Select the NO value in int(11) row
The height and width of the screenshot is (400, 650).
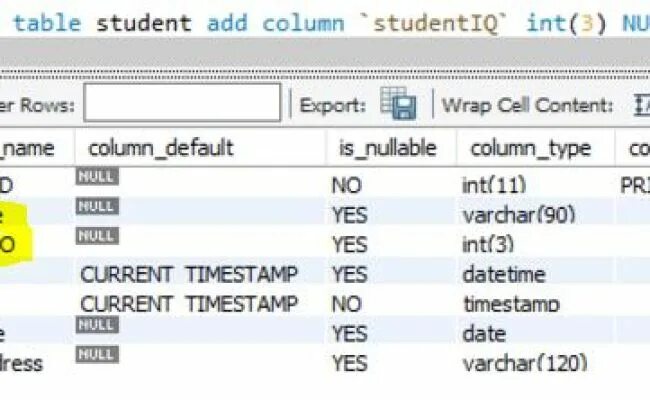[347, 184]
